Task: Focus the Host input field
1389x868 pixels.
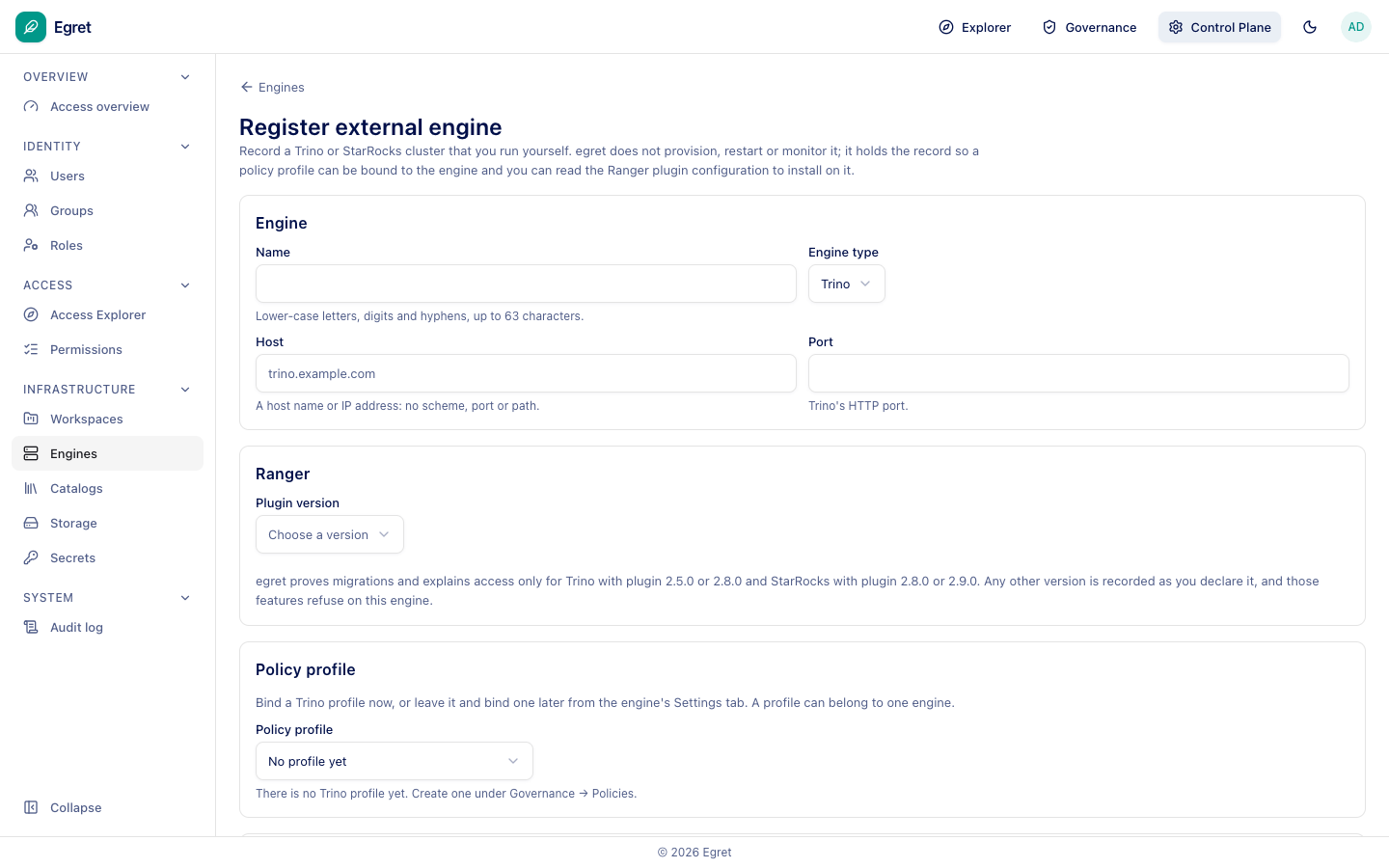Action: coord(526,374)
